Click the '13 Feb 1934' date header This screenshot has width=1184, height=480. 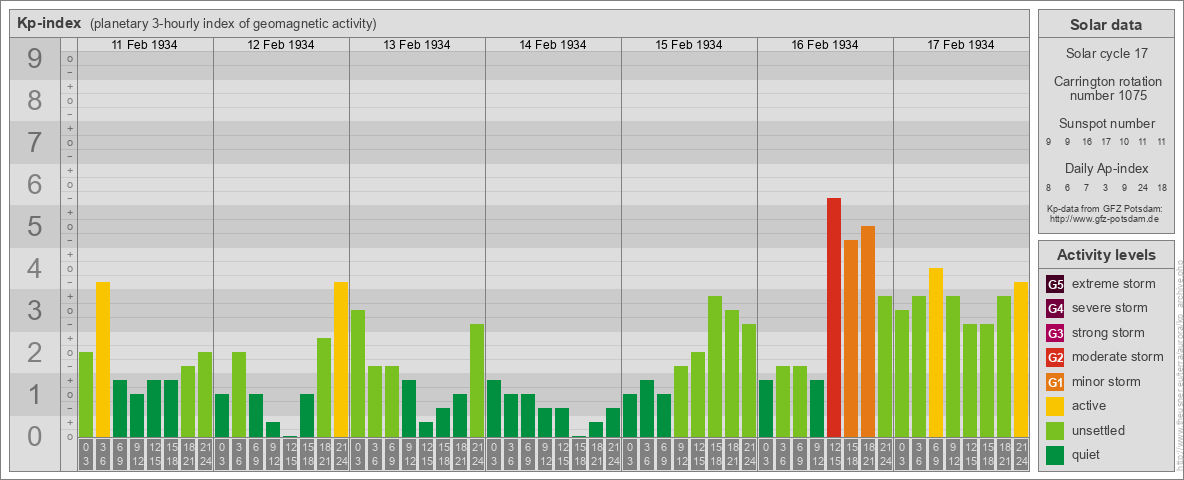pyautogui.click(x=417, y=45)
